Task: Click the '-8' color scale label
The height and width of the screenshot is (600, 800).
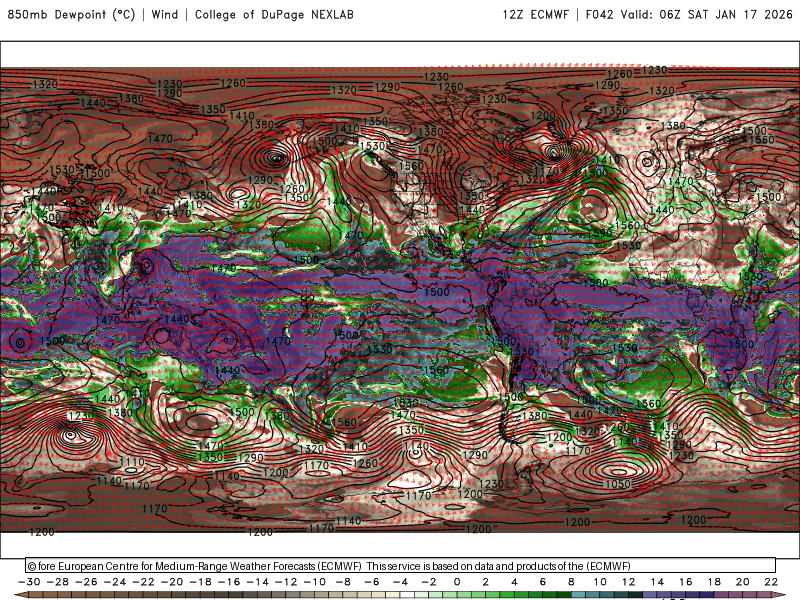Action: click(x=343, y=582)
